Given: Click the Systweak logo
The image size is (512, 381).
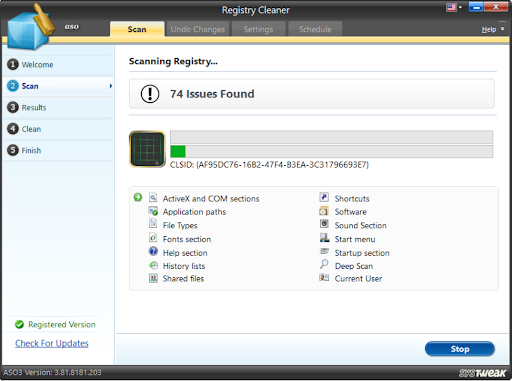Looking at the screenshot, I should click(482, 373).
